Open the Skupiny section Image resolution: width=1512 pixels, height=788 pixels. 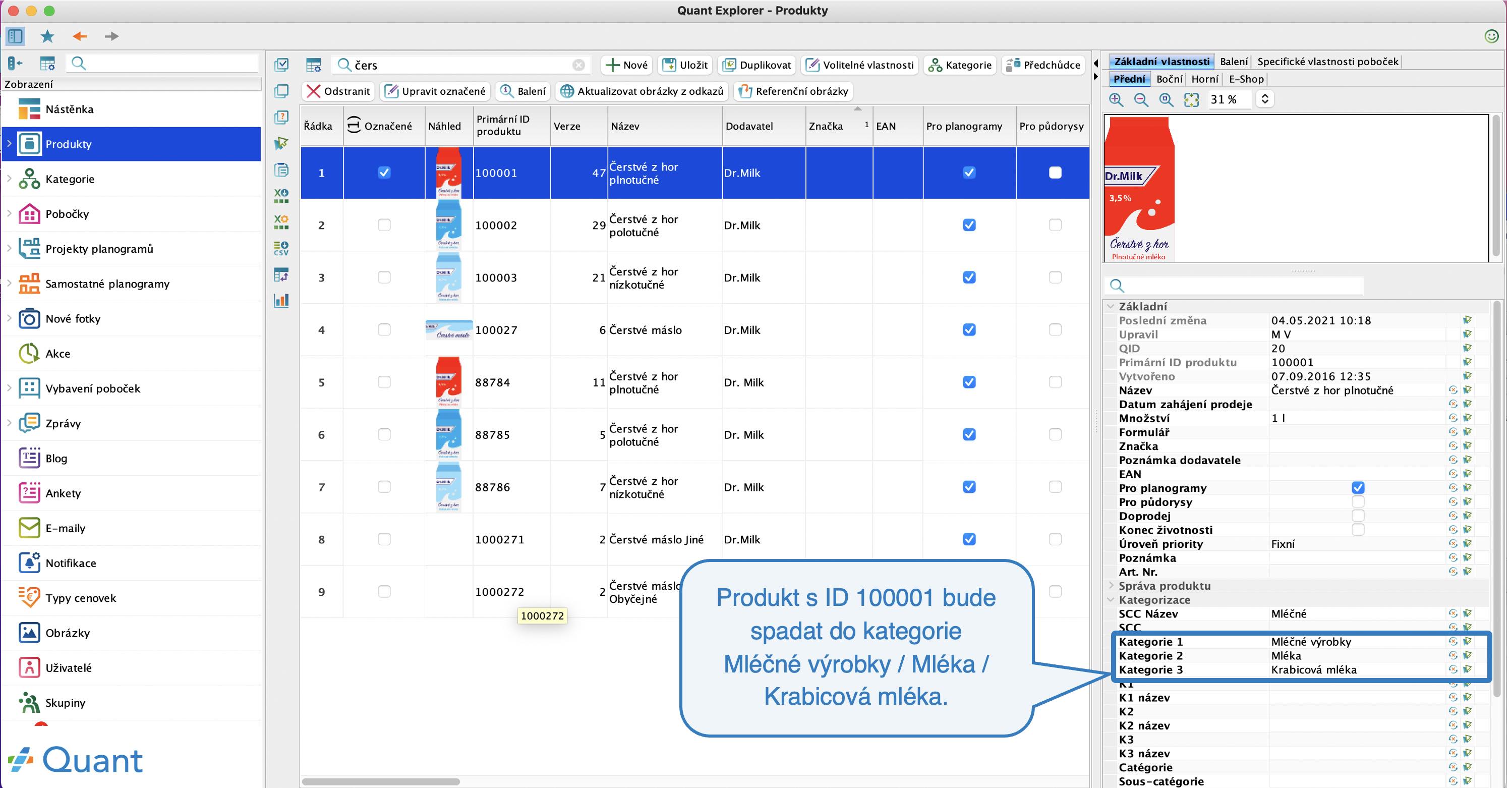132,703
